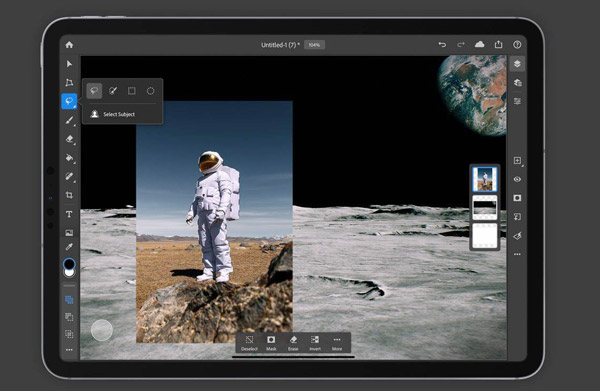Toggle detailed layer view
This screenshot has height=391, width=600.
pos(517,82)
